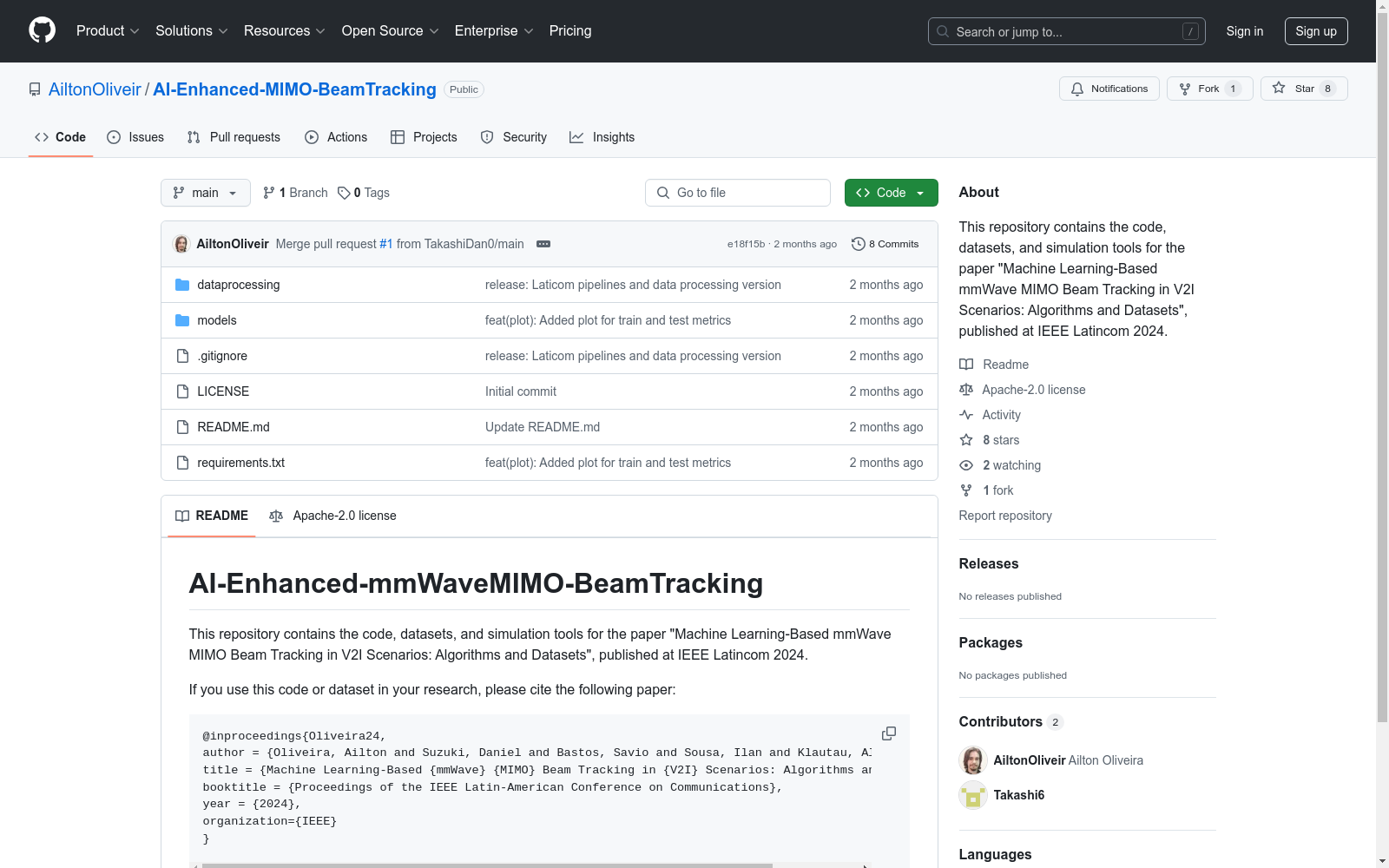Viewport: 1389px width, 868px height.
Task: Open the Contributors heading link
Action: coord(1010,721)
